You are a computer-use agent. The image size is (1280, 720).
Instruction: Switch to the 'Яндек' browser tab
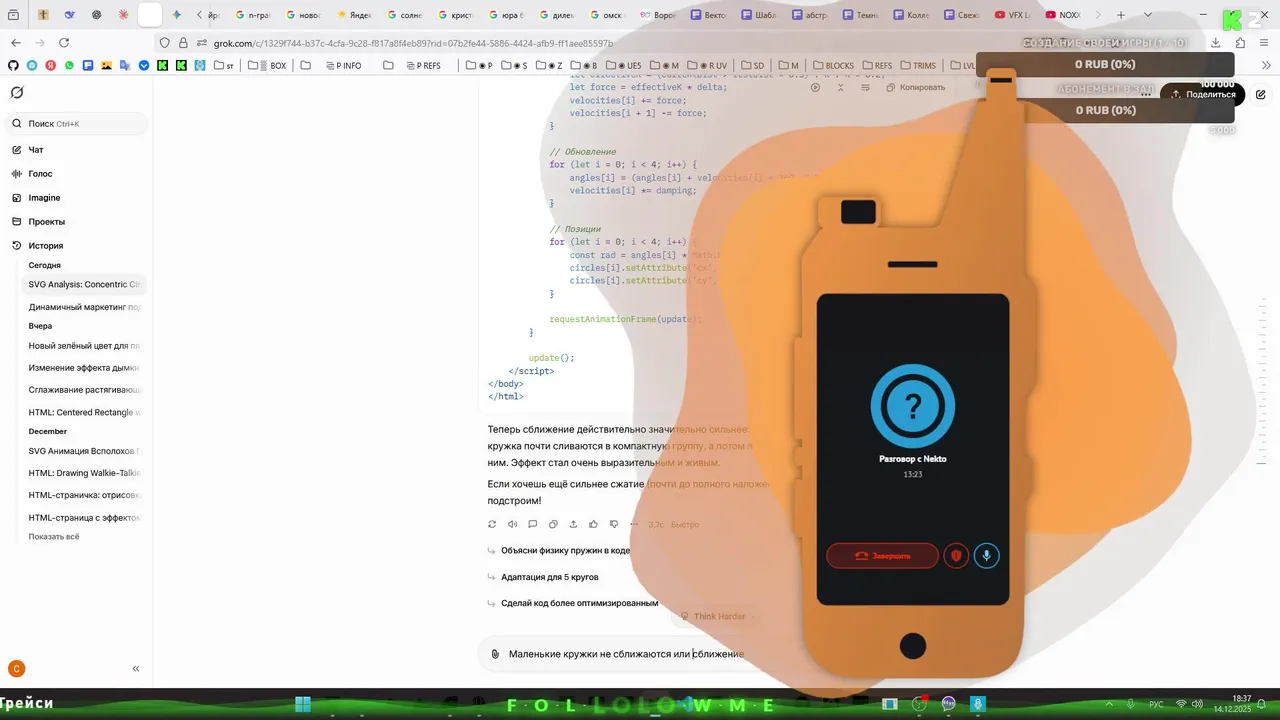[x=354, y=15]
